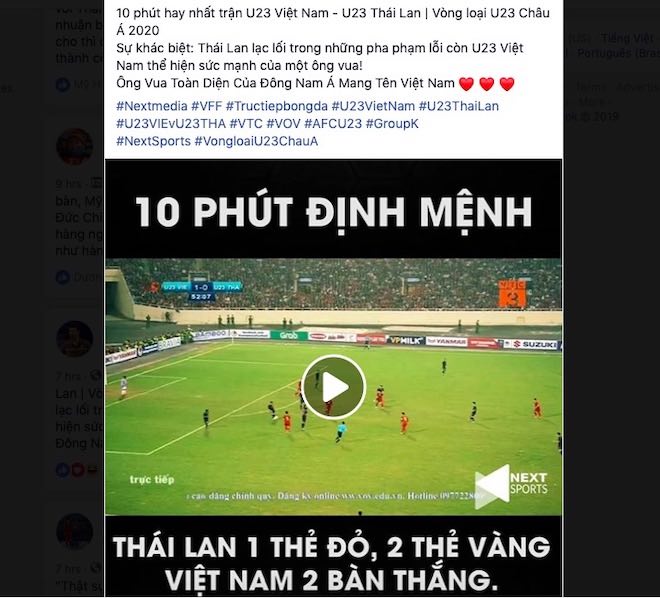Open the #Nextmedia hashtag
The height and width of the screenshot is (598, 660).
(152, 106)
